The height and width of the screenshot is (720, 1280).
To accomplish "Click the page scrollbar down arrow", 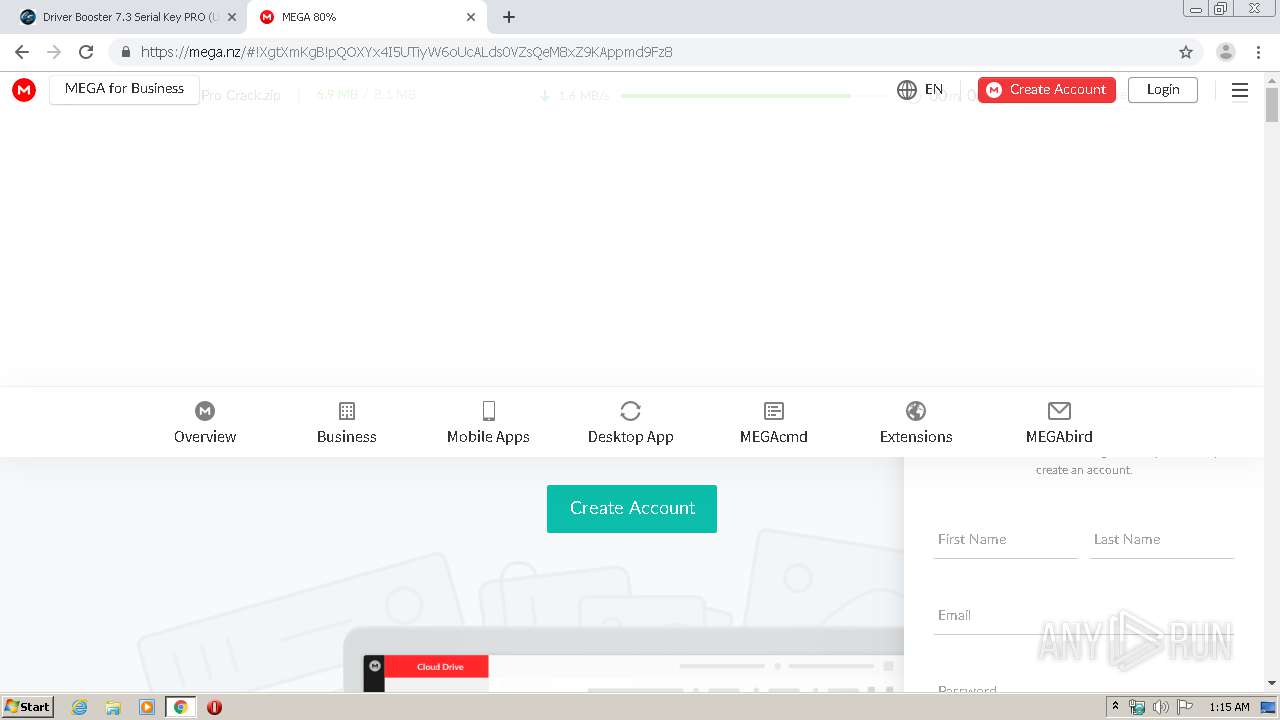I will [1272, 683].
